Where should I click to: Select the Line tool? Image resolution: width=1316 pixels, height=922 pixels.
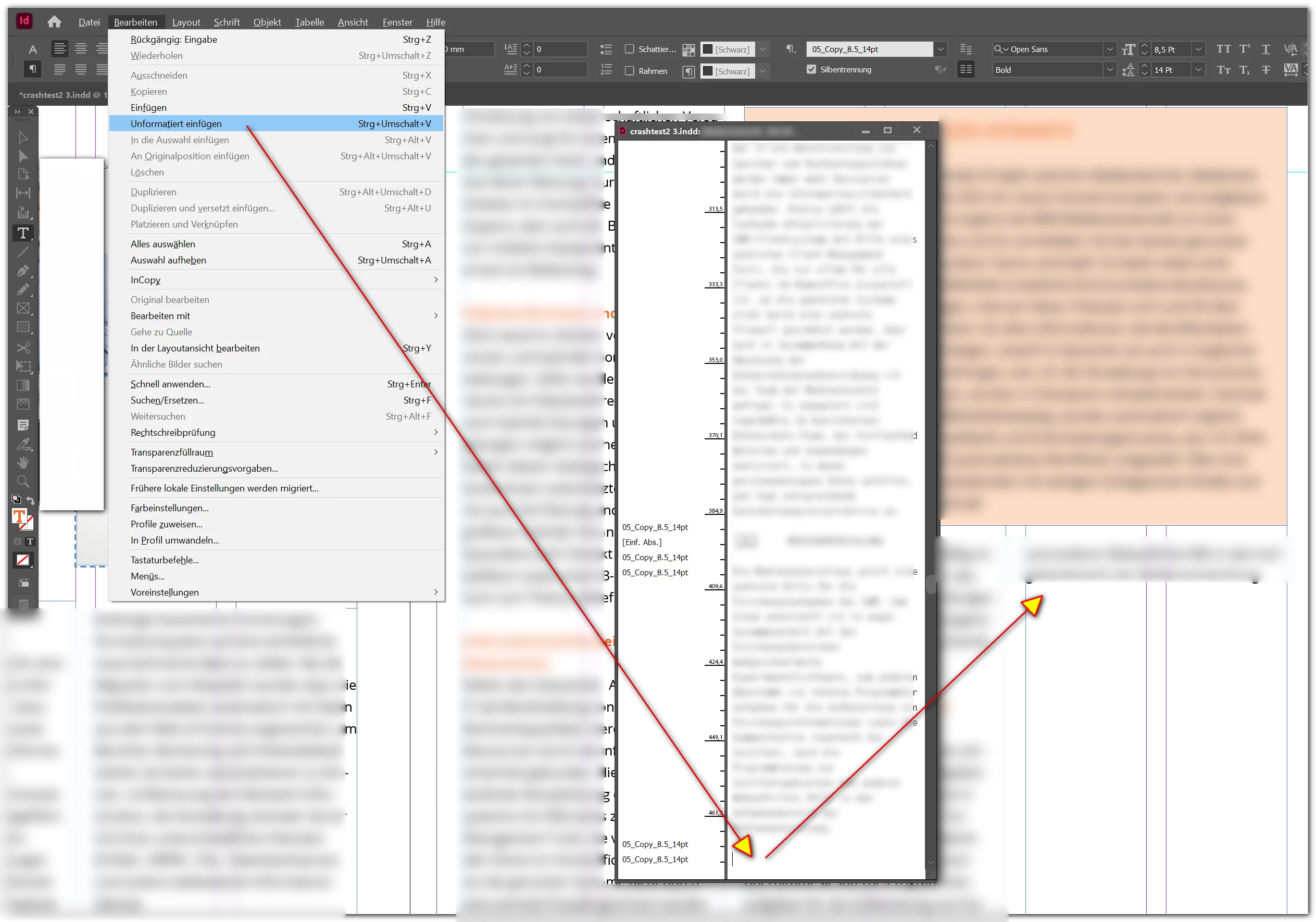[x=23, y=252]
